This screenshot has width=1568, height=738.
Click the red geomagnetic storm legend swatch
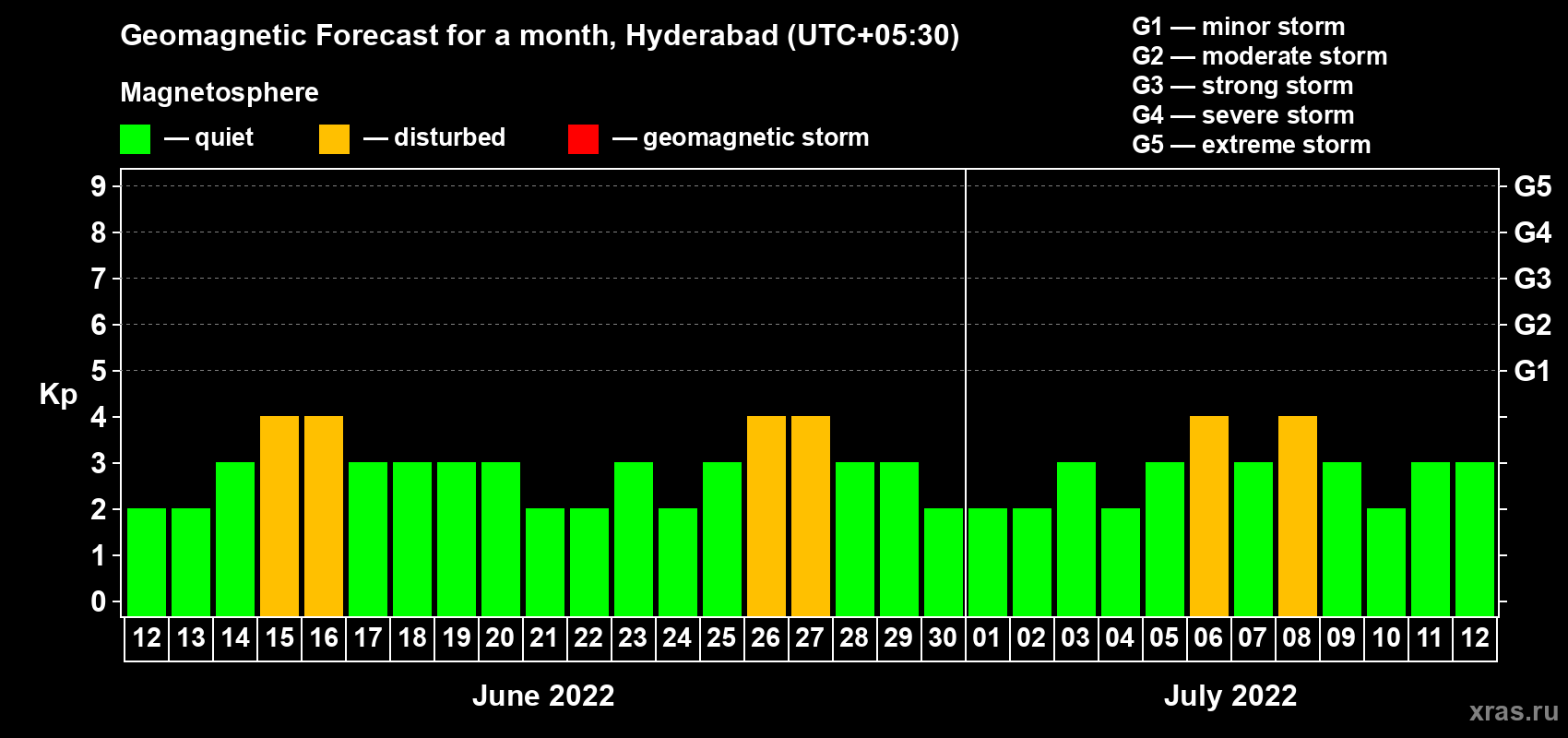pos(583,139)
